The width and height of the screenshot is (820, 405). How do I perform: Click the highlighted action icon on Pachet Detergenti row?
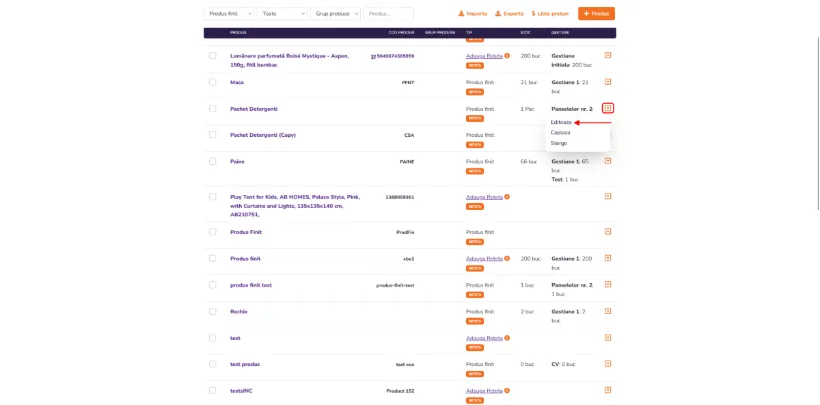[x=608, y=108]
